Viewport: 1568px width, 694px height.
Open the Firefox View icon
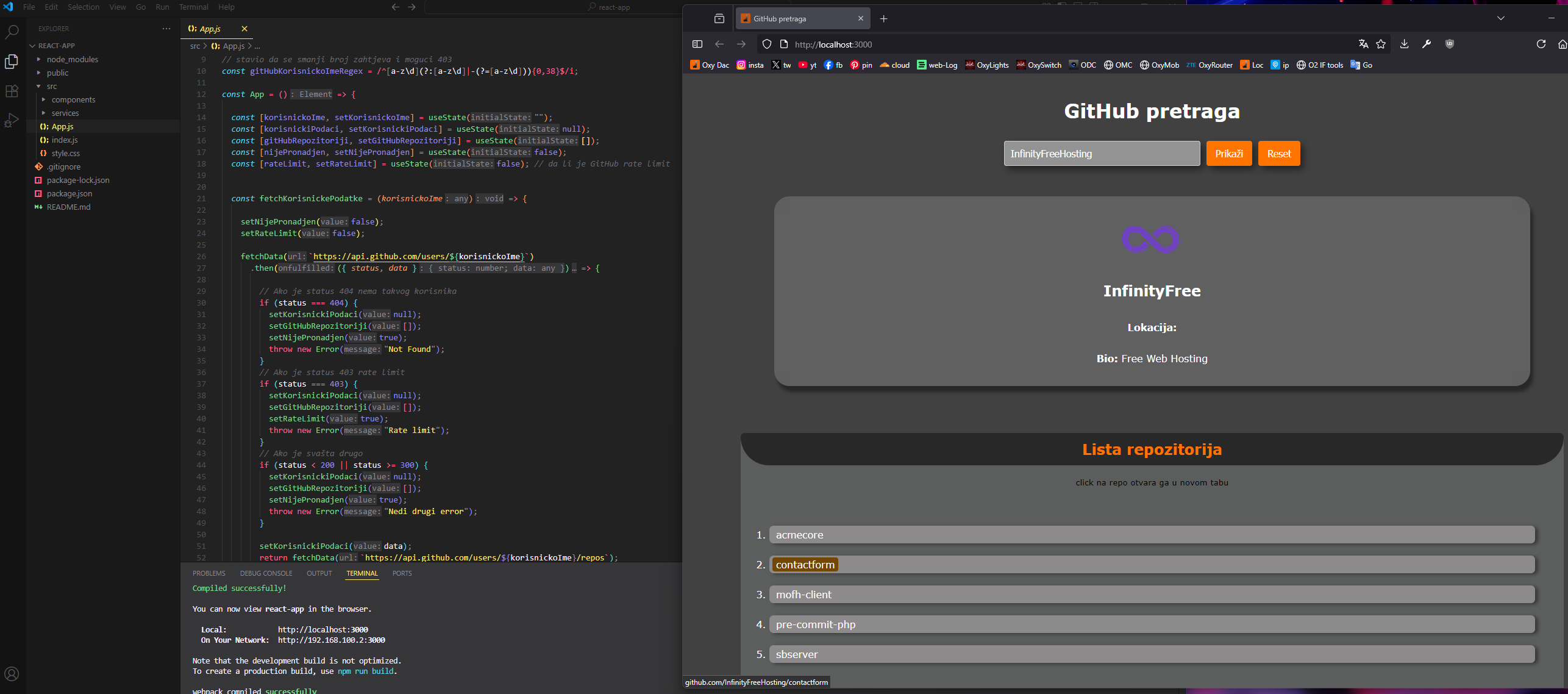pos(719,19)
